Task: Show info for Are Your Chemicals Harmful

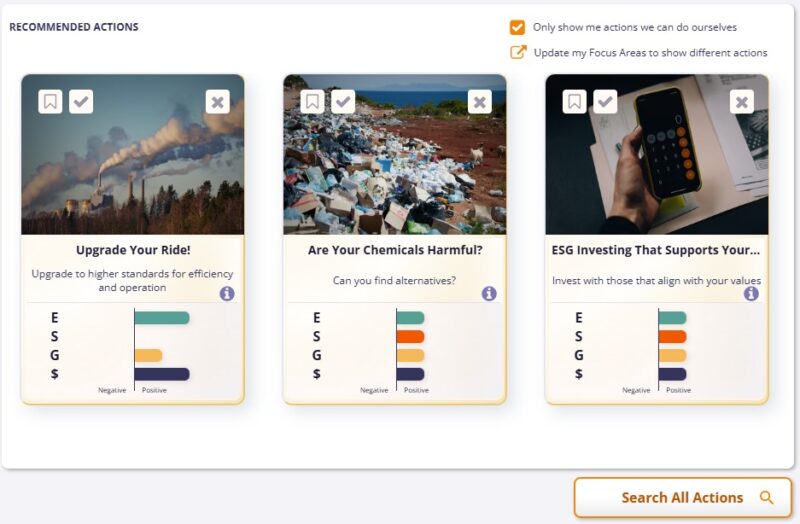Action: (x=489, y=293)
